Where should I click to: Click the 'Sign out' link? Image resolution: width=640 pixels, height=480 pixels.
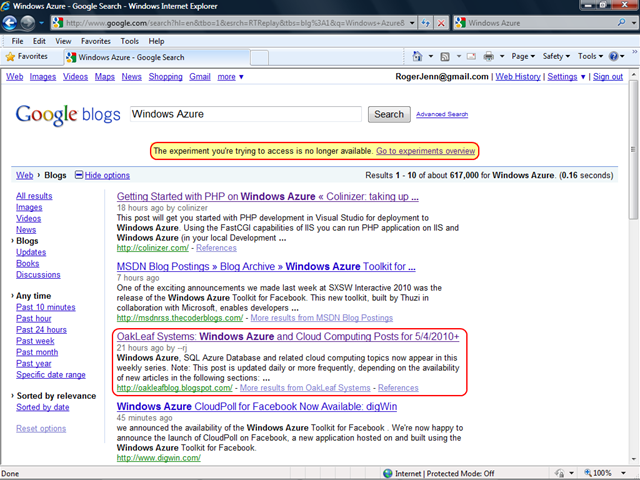608,77
